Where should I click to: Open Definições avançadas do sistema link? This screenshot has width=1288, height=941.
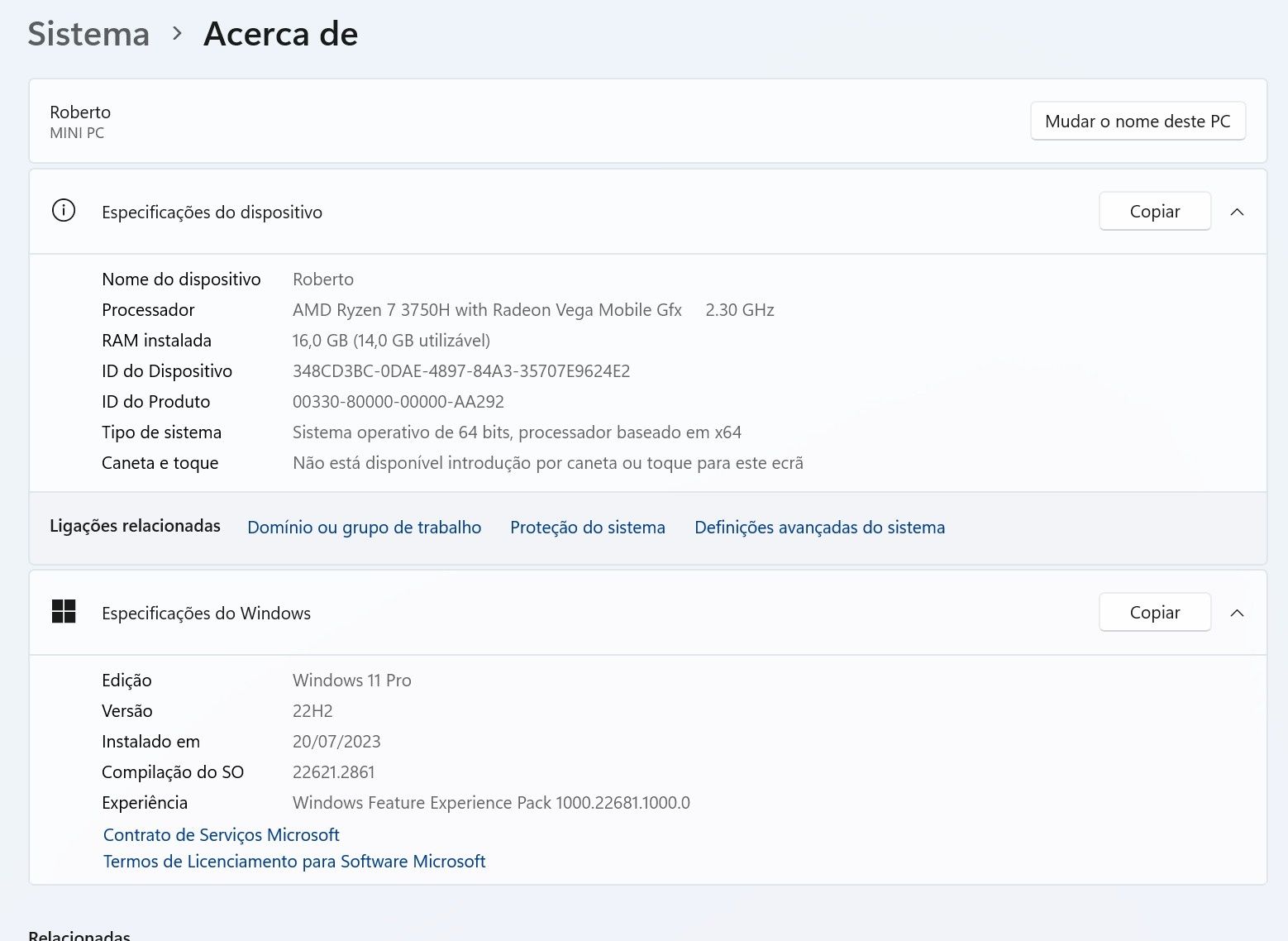pyautogui.click(x=819, y=528)
